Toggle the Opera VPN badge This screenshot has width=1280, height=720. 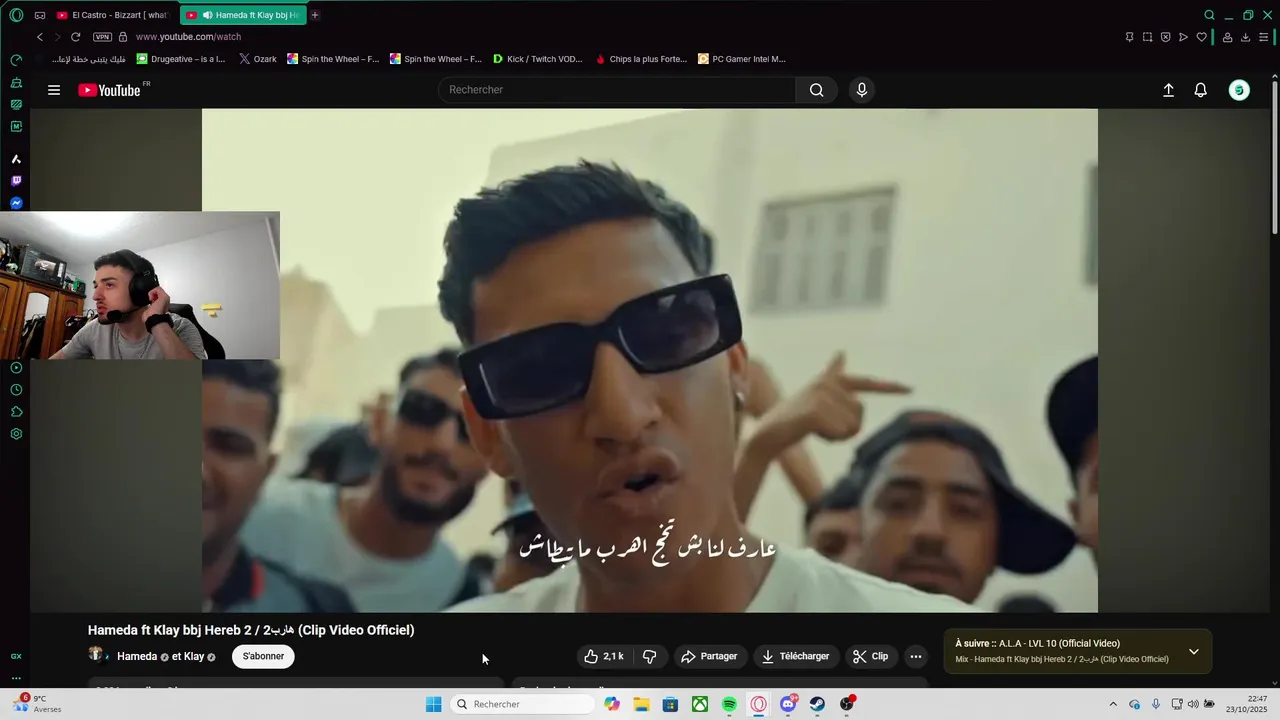tap(102, 37)
